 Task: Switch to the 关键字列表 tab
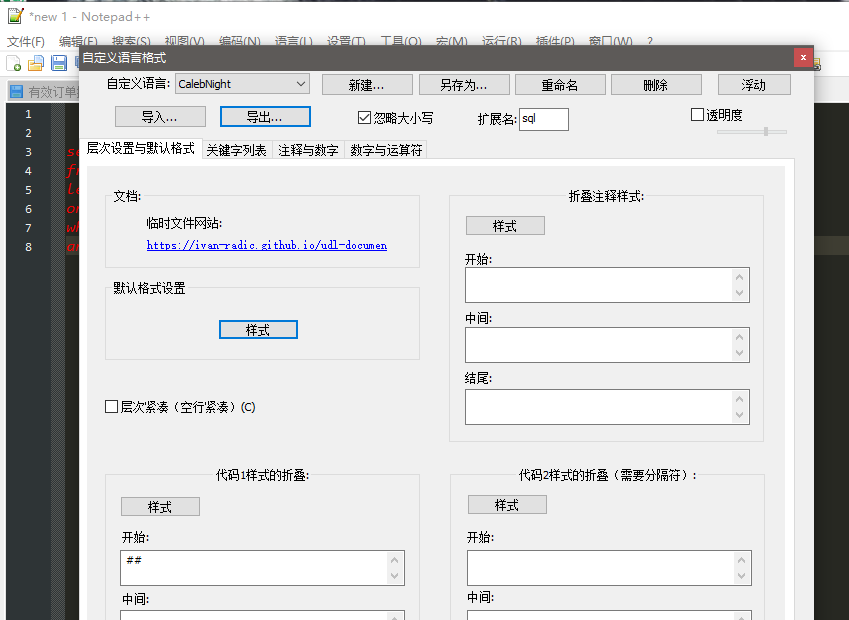[x=237, y=150]
